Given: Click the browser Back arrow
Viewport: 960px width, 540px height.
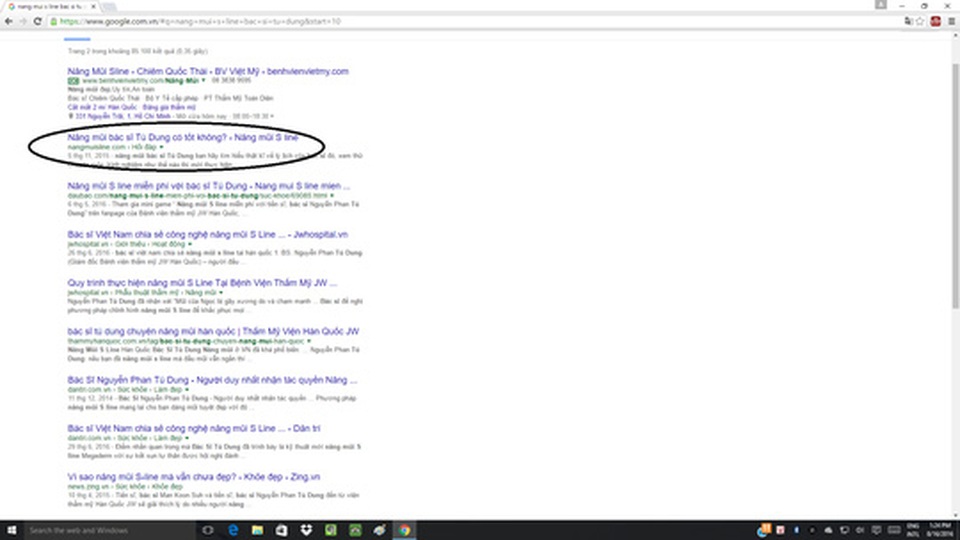Looking at the screenshot, I should pos(8,20).
